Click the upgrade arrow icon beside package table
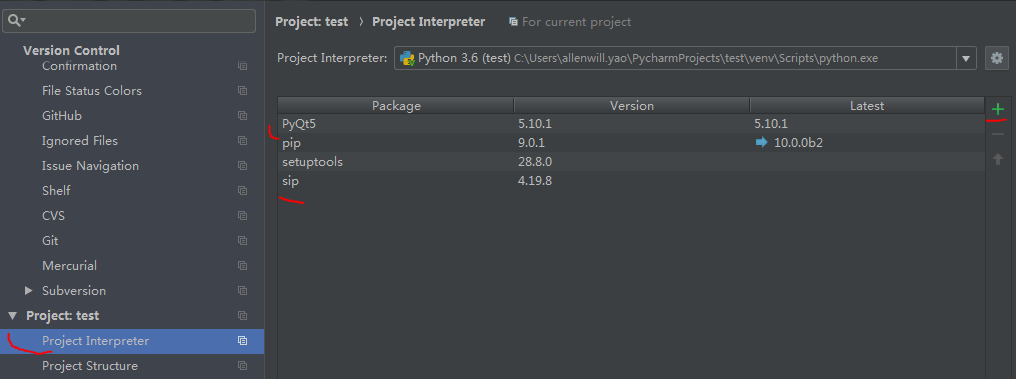Screen dimensions: 1016x379 tap(998, 159)
